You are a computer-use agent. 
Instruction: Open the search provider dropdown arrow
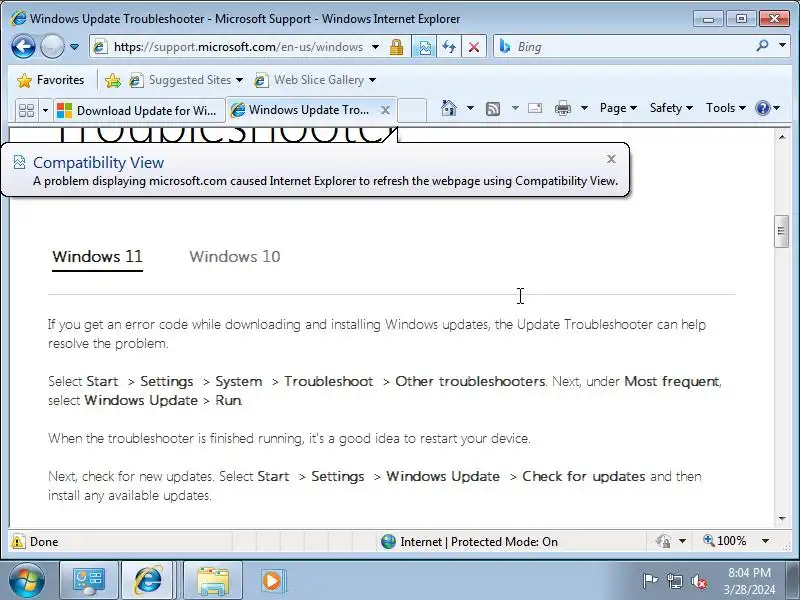(782, 46)
